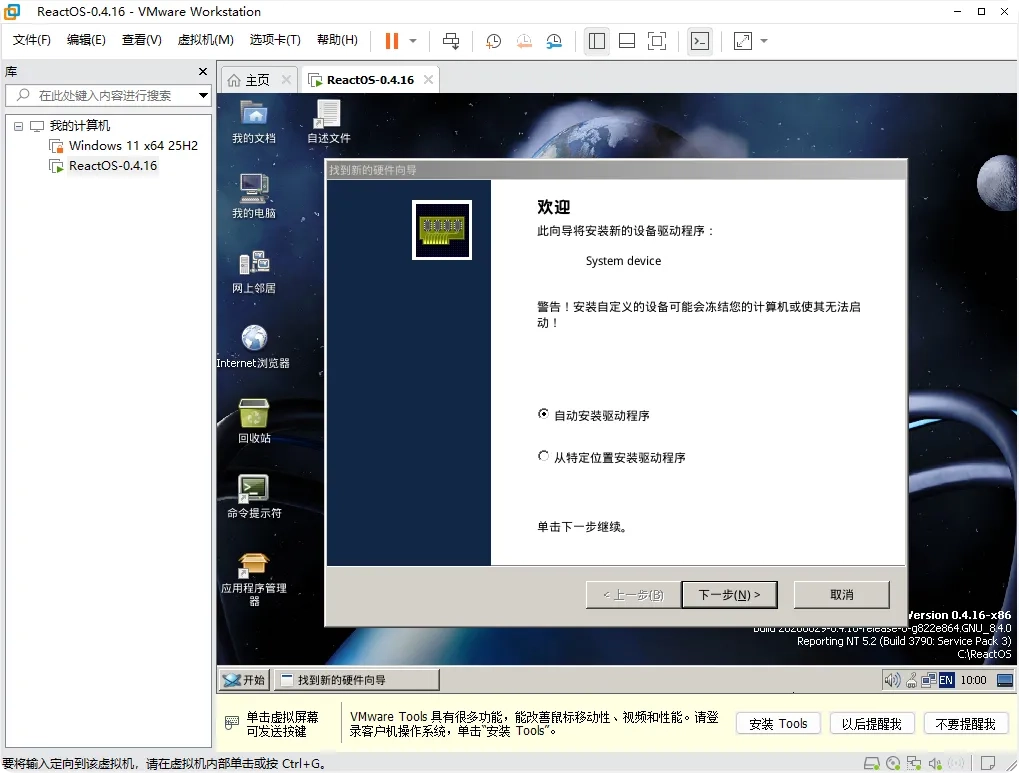The height and width of the screenshot is (773, 1019).
Task: Click the 应用程序管理器 desktop icon
Action: [x=254, y=579]
